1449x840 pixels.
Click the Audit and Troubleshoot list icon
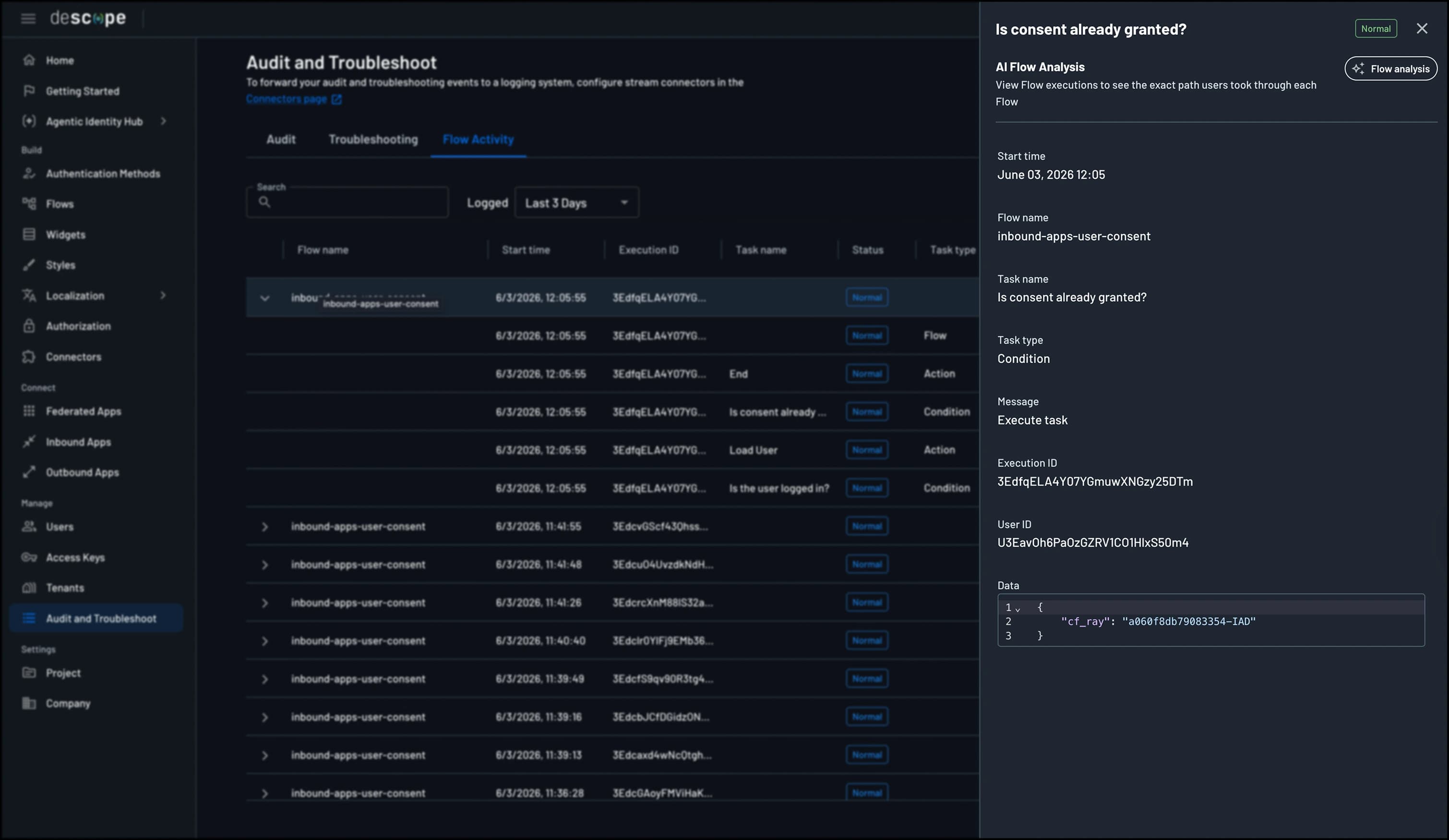pyautogui.click(x=29, y=618)
